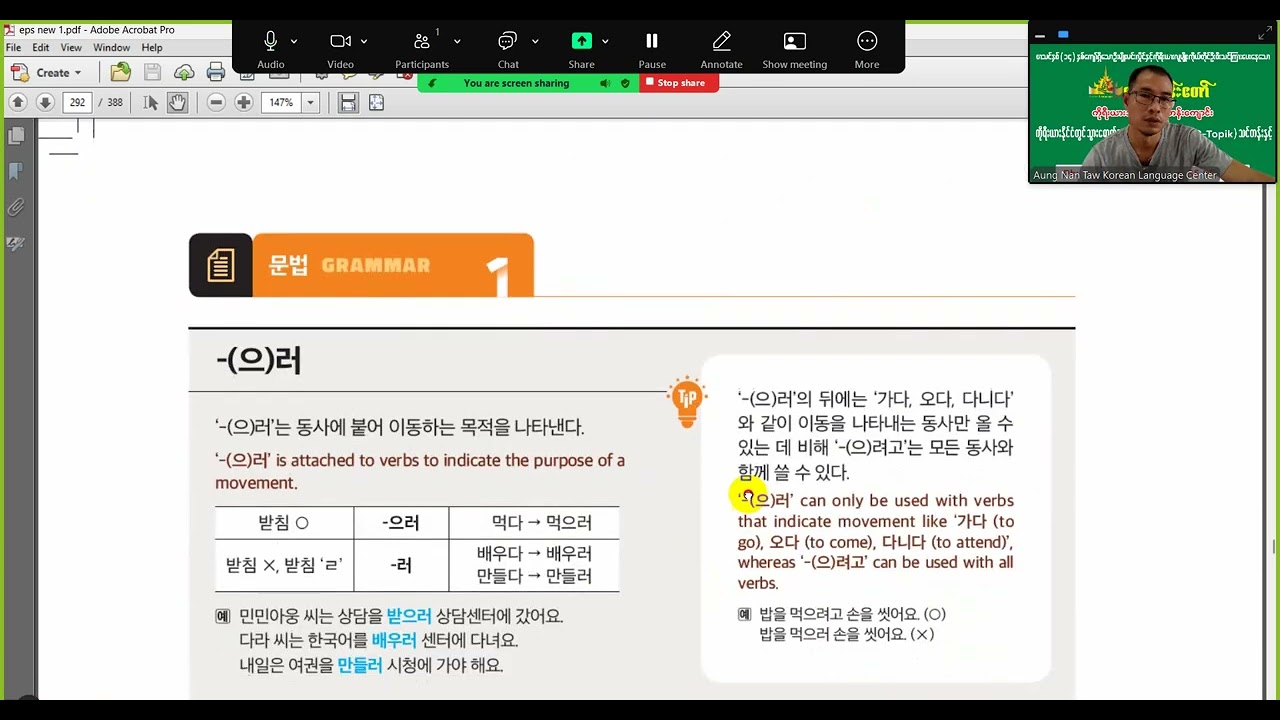The width and height of the screenshot is (1280, 720).
Task: Click the fit width scrolling icon
Action: point(348,102)
